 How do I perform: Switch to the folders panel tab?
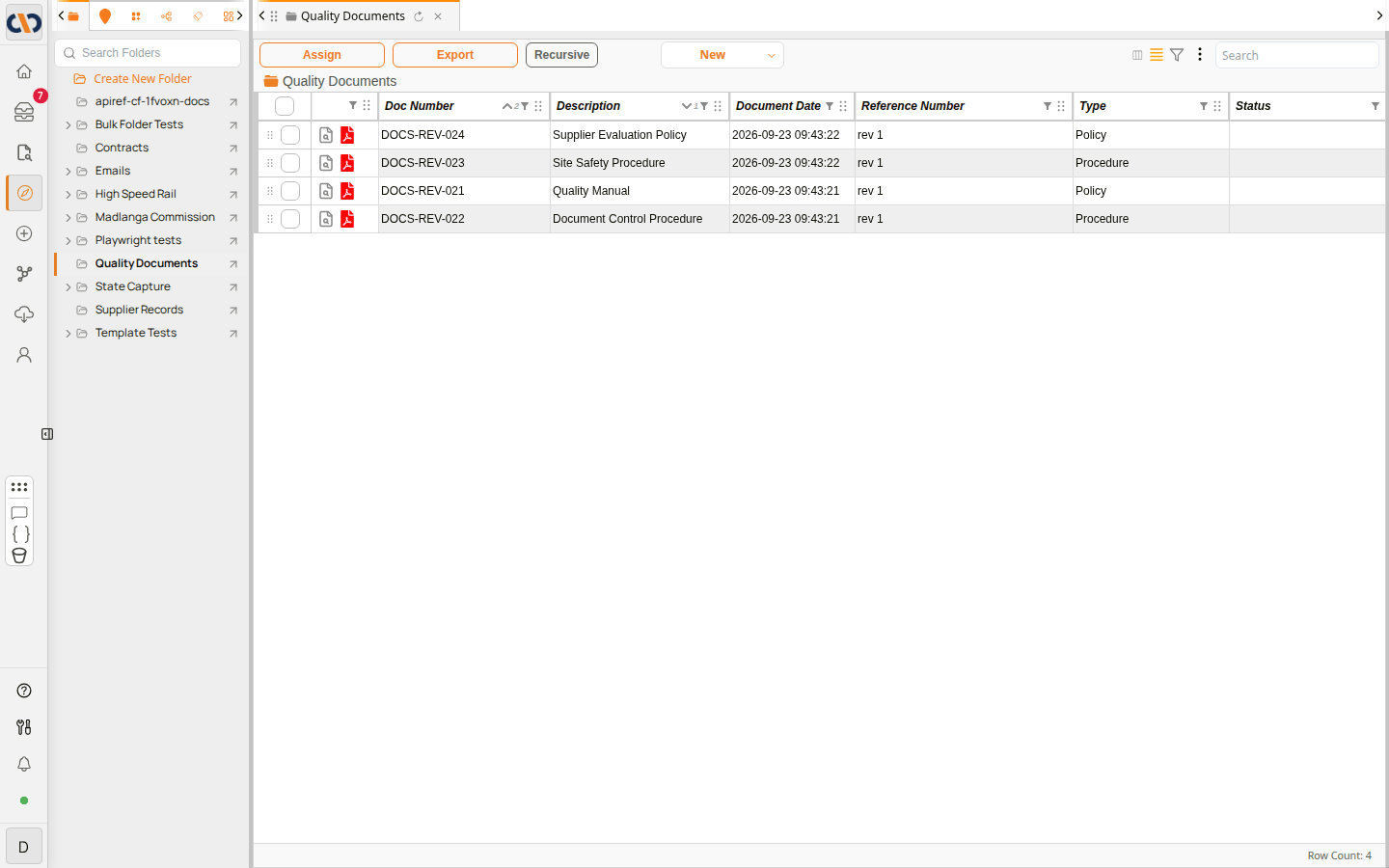tap(73, 16)
